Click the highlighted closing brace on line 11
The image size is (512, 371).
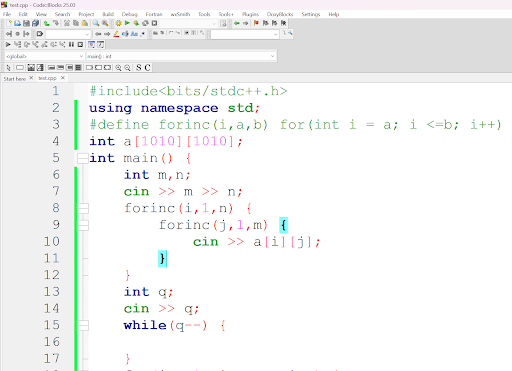(x=162, y=259)
